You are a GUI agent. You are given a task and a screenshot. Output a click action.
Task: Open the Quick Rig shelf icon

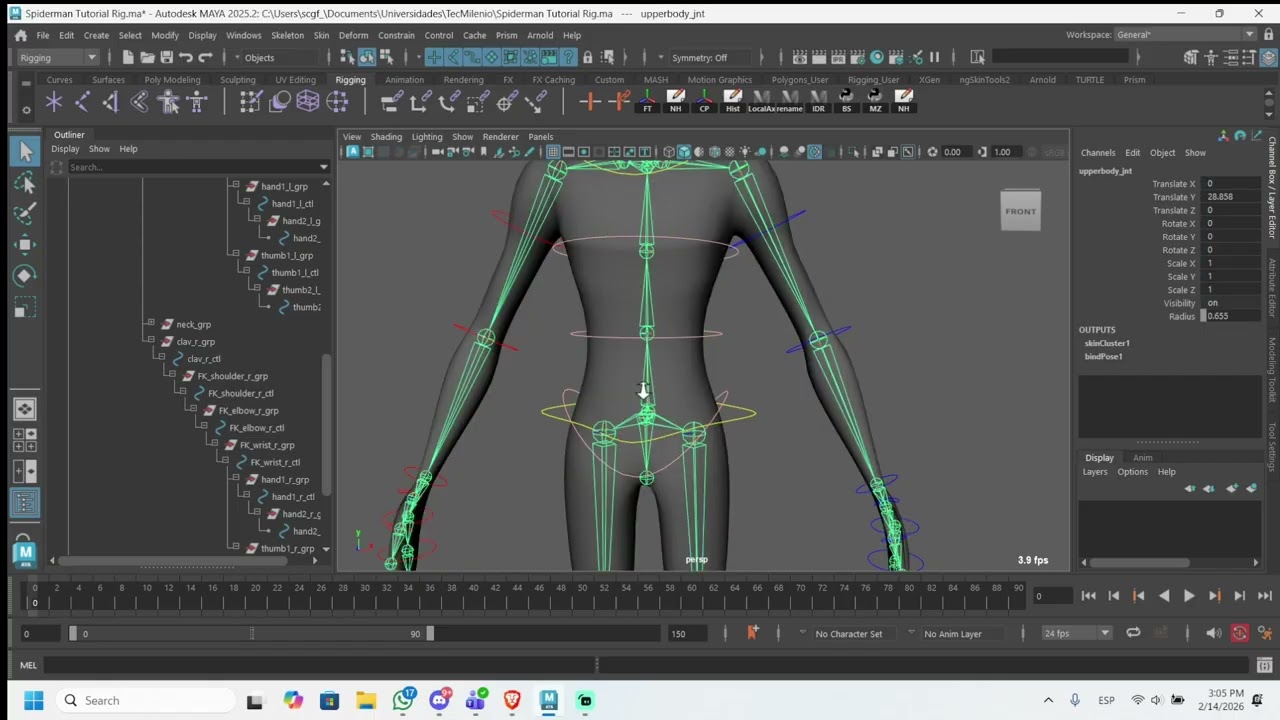click(x=168, y=101)
